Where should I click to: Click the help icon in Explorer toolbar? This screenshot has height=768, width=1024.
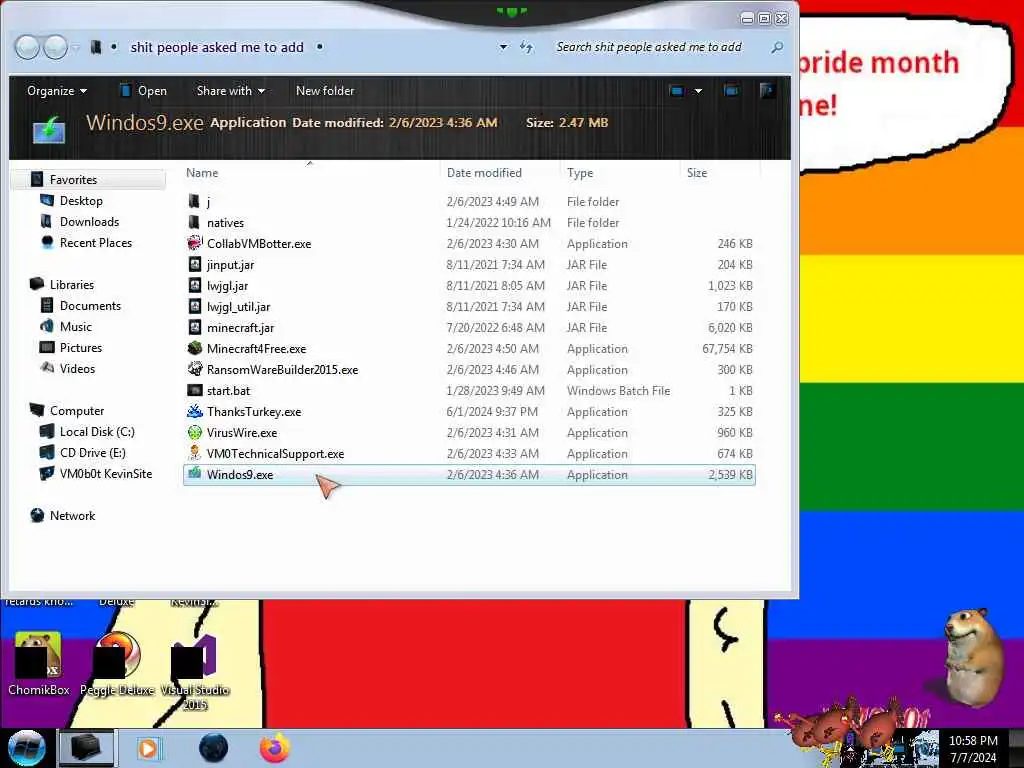click(x=767, y=91)
